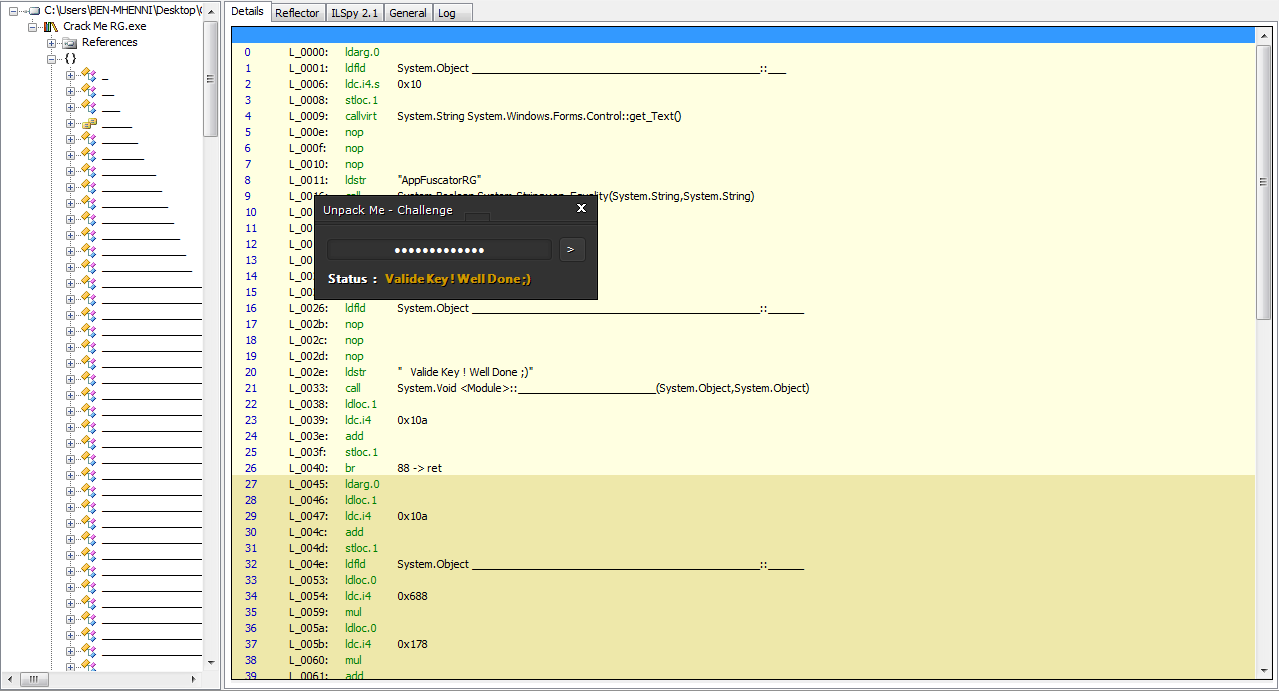The height and width of the screenshot is (691, 1279).
Task: Open the ILSpy 2.1 tab
Action: pos(354,13)
